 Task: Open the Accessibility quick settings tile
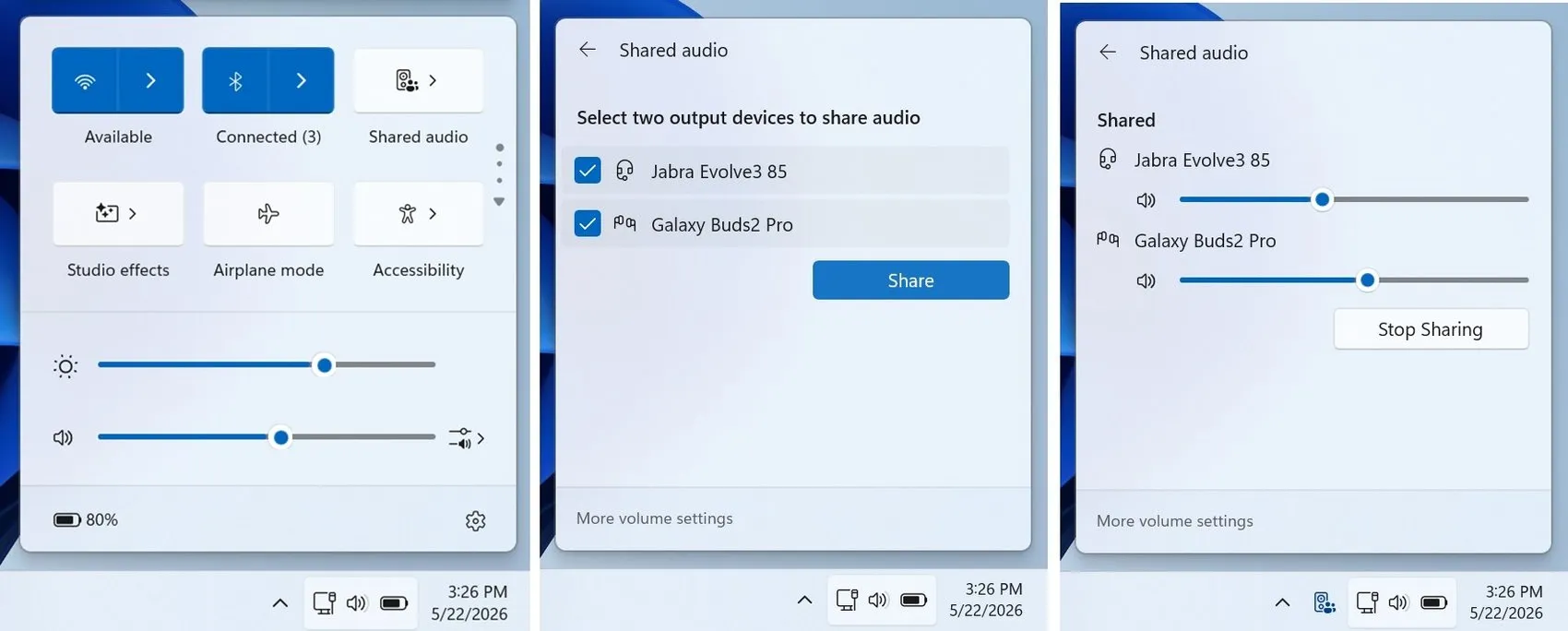(418, 214)
